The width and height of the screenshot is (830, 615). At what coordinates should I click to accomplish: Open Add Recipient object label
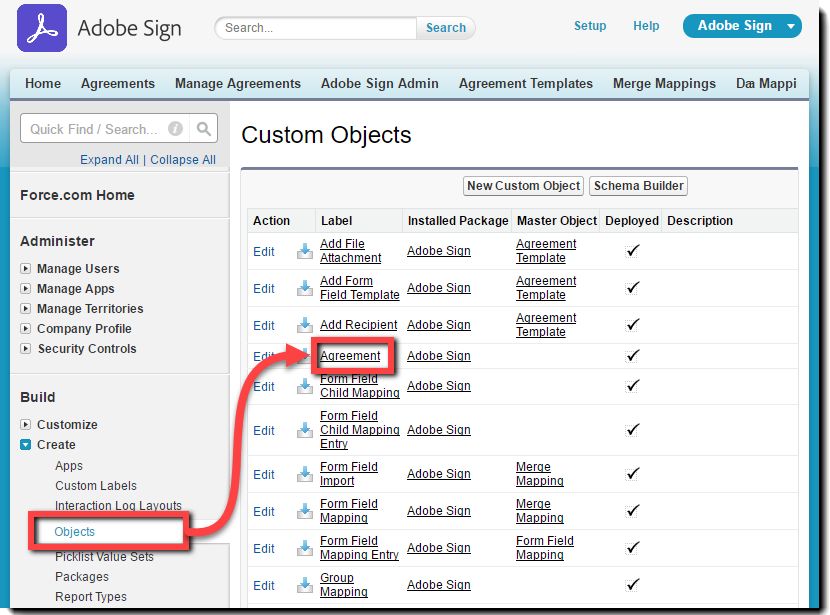(x=358, y=325)
